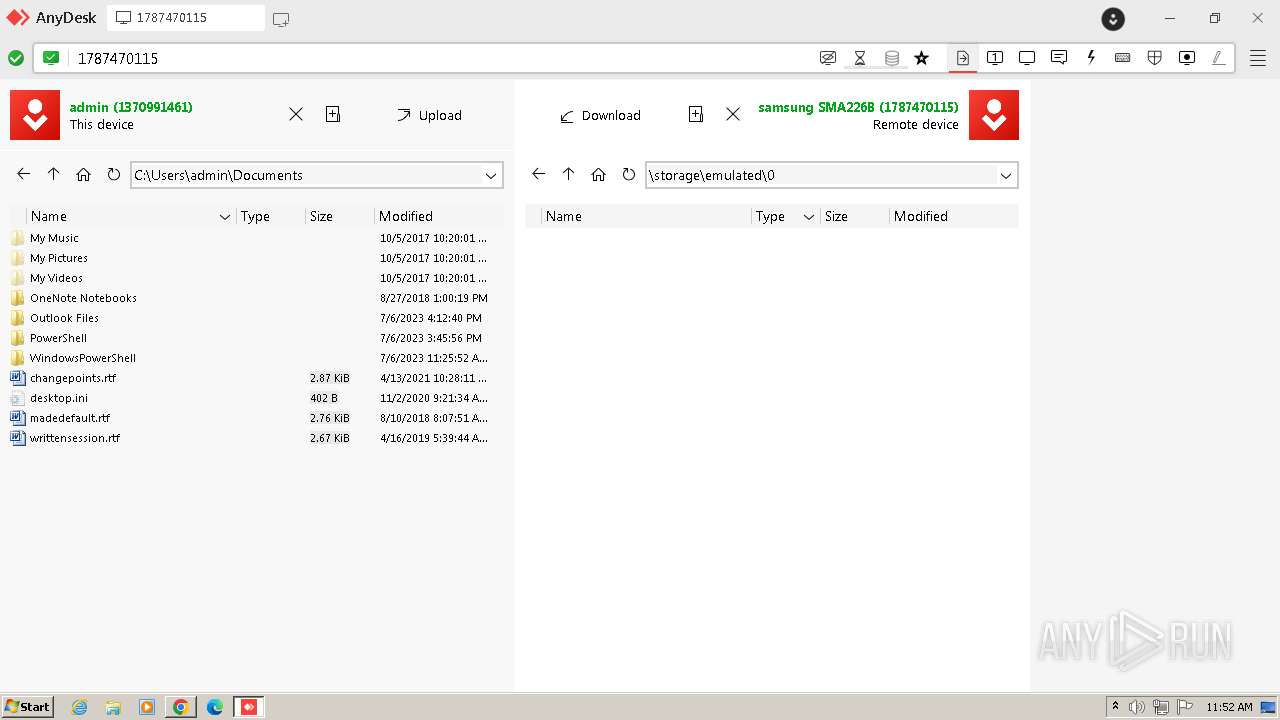Image resolution: width=1280 pixels, height=720 pixels.
Task: Click the whiteboard pencil icon
Action: tap(1219, 58)
